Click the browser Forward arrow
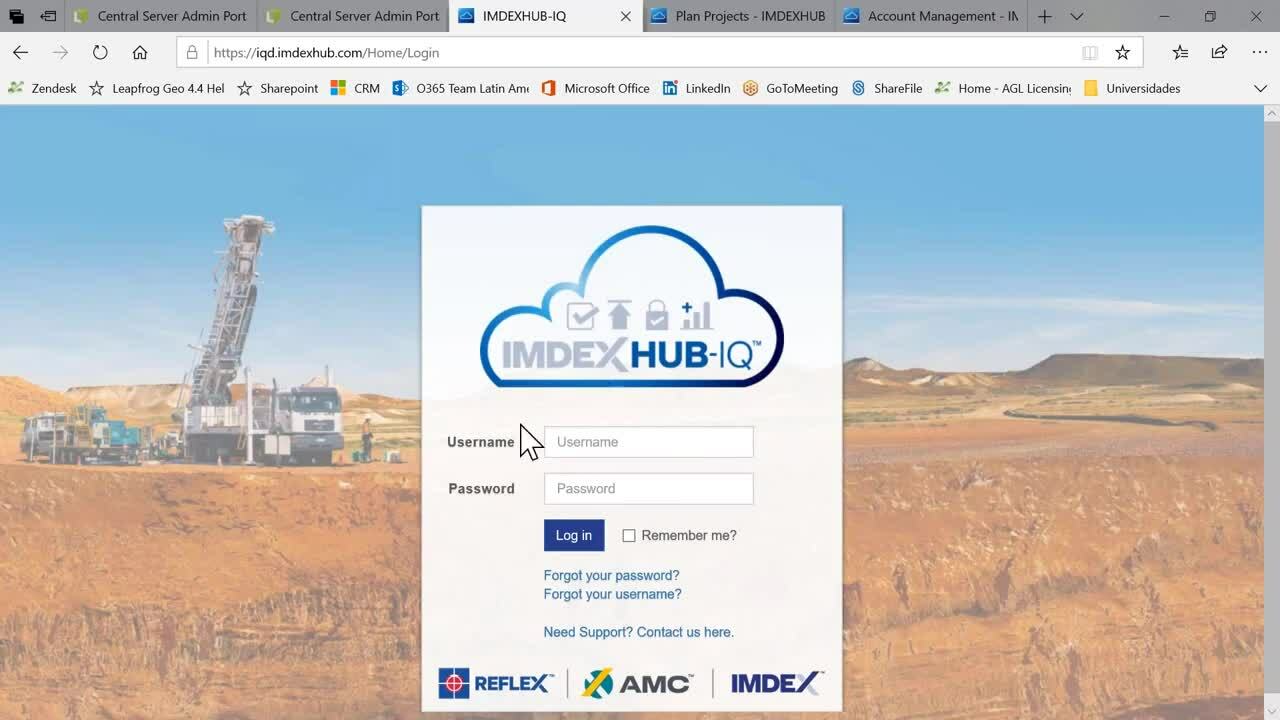Viewport: 1280px width, 720px height. tap(60, 52)
